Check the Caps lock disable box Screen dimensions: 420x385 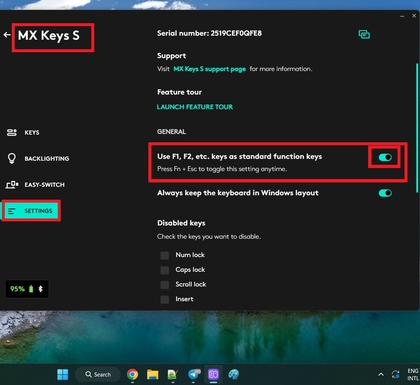click(165, 270)
